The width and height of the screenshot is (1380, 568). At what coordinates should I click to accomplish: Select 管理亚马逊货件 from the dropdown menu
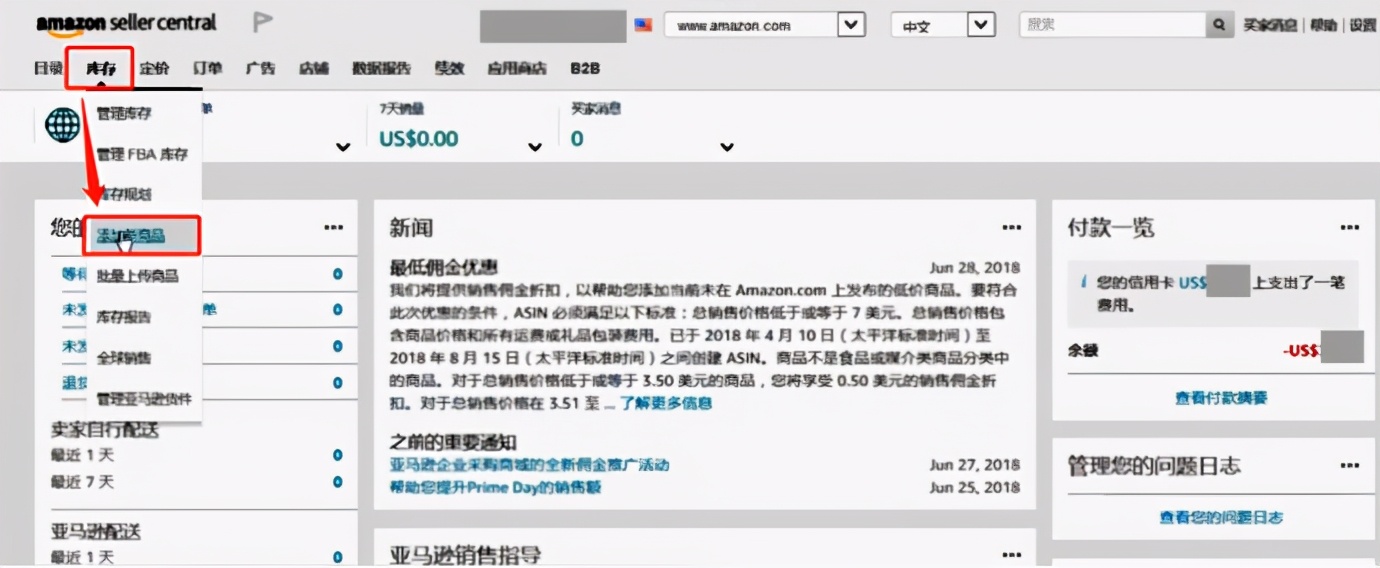coord(144,399)
